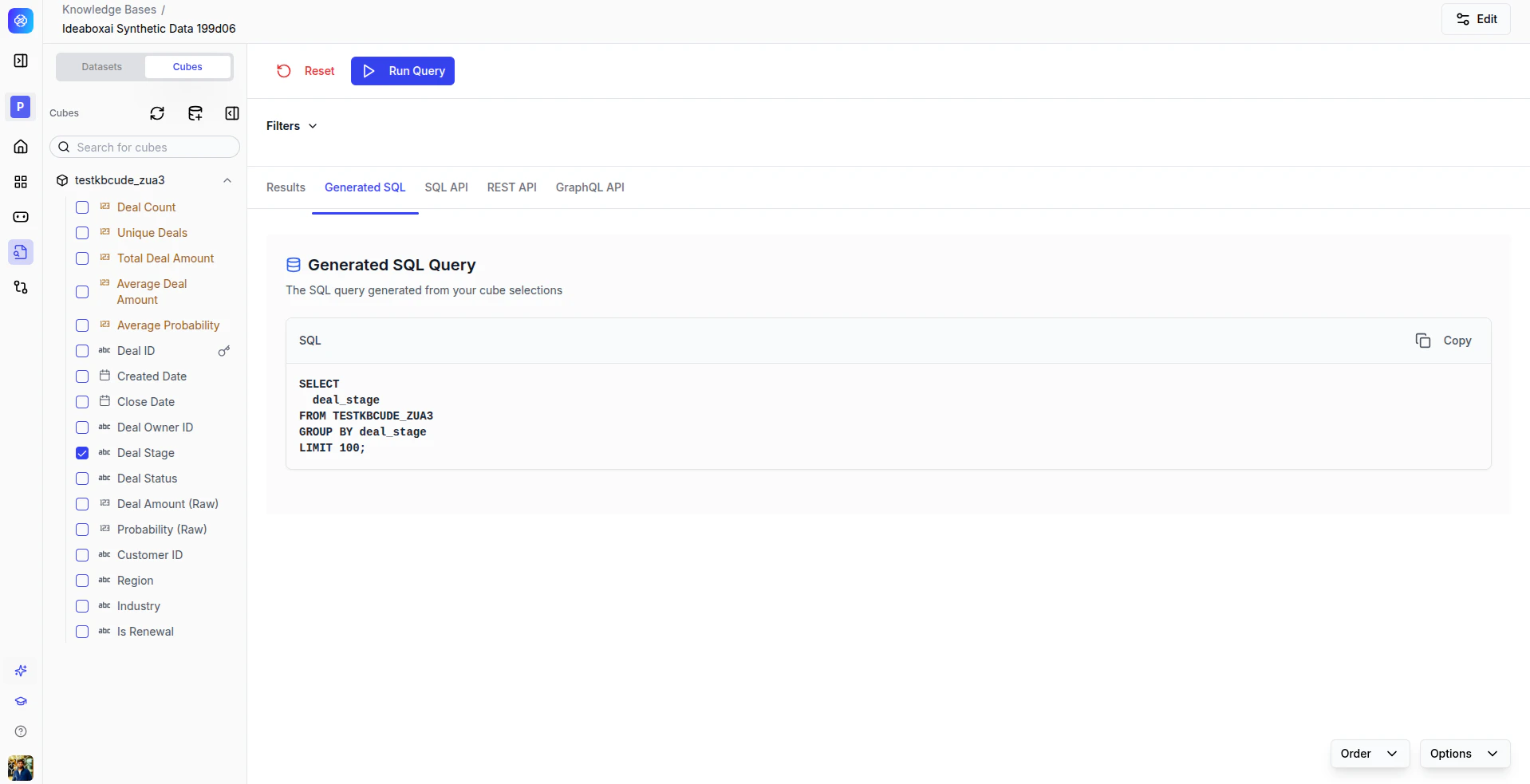1530x784 pixels.
Task: Select the Generated SQL tab
Action: coord(365,187)
